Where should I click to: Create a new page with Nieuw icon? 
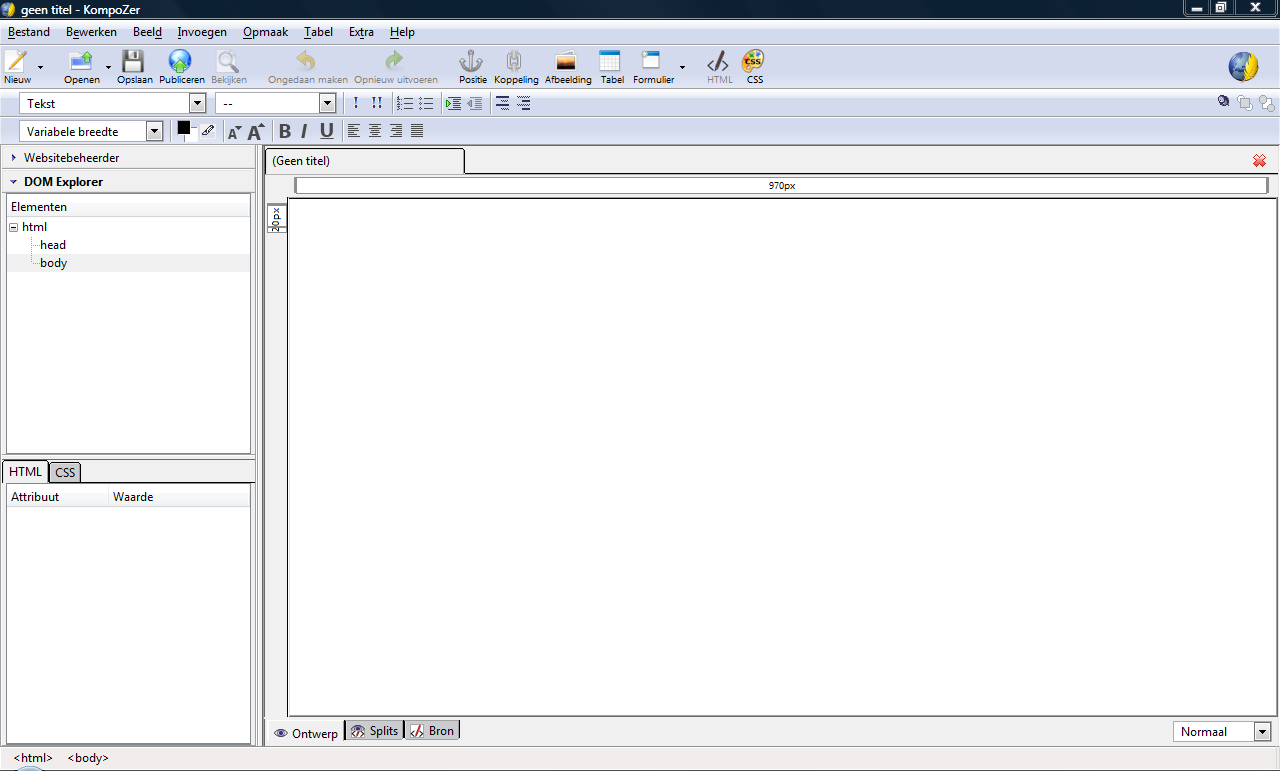pyautogui.click(x=17, y=67)
